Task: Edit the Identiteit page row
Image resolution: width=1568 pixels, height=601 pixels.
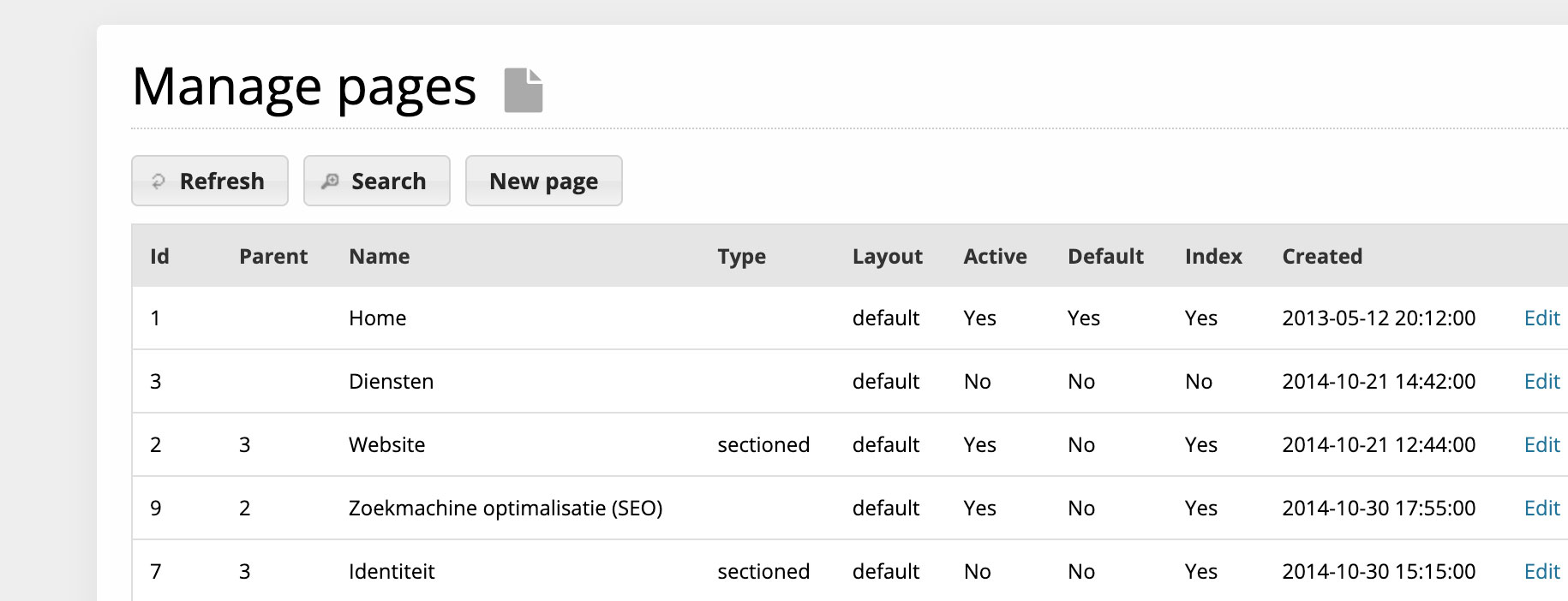Action: (x=1541, y=571)
